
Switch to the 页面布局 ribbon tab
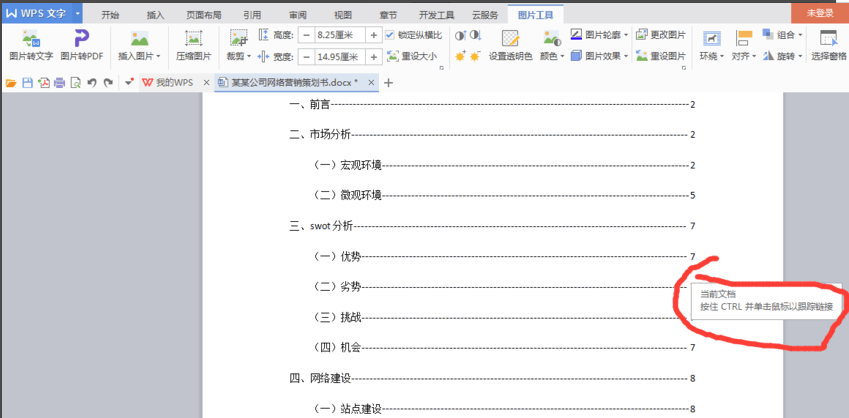click(204, 15)
